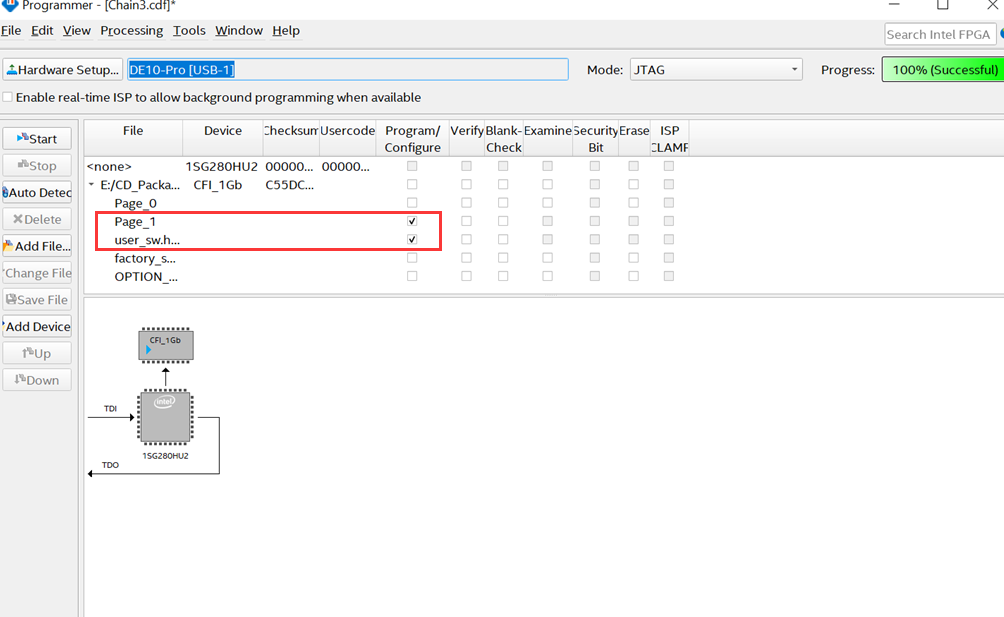Click the Search Intel FPGA box
Image resolution: width=1004 pixels, height=617 pixels.
pos(940,35)
